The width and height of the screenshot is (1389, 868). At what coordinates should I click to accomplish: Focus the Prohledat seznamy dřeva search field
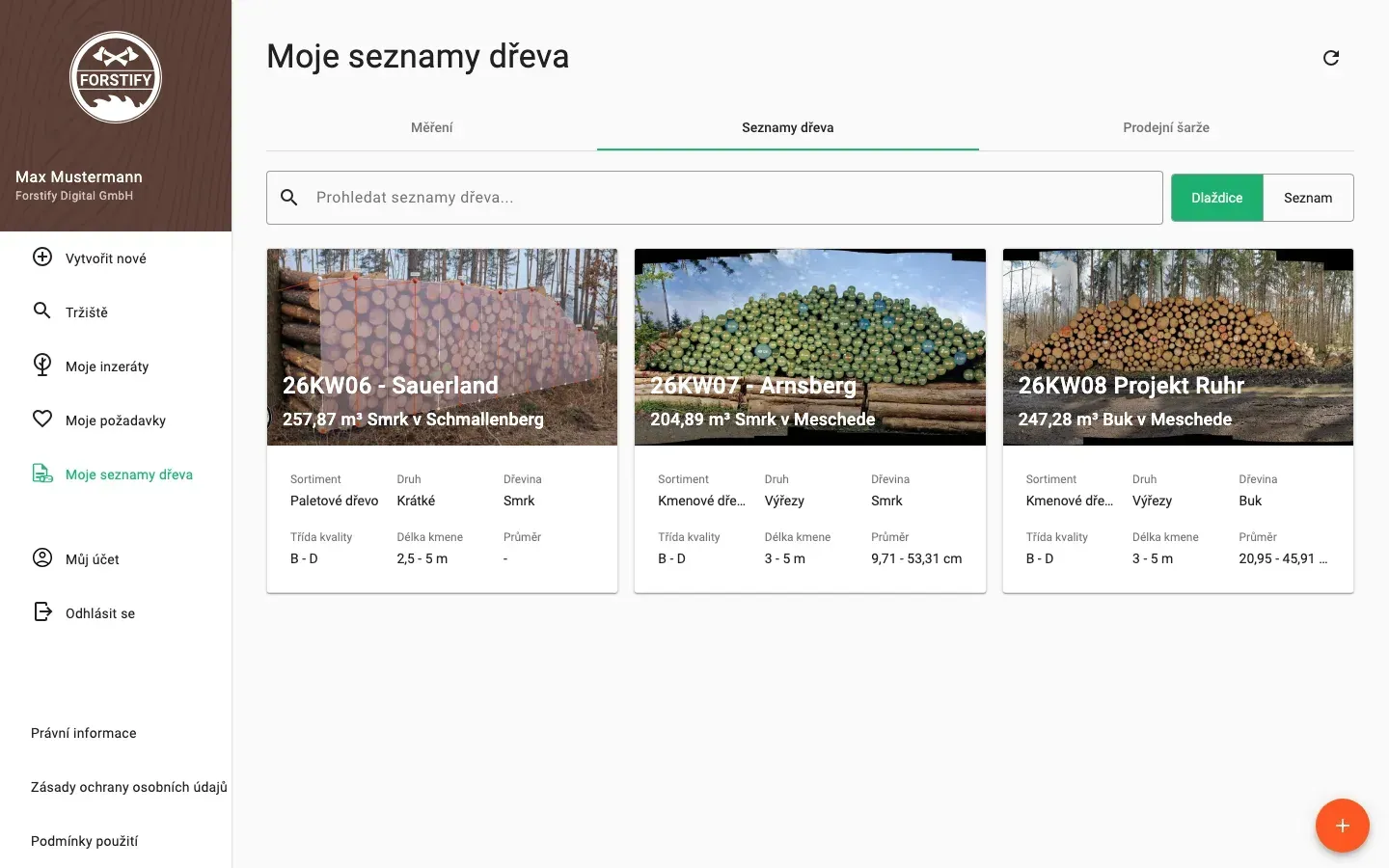click(715, 198)
